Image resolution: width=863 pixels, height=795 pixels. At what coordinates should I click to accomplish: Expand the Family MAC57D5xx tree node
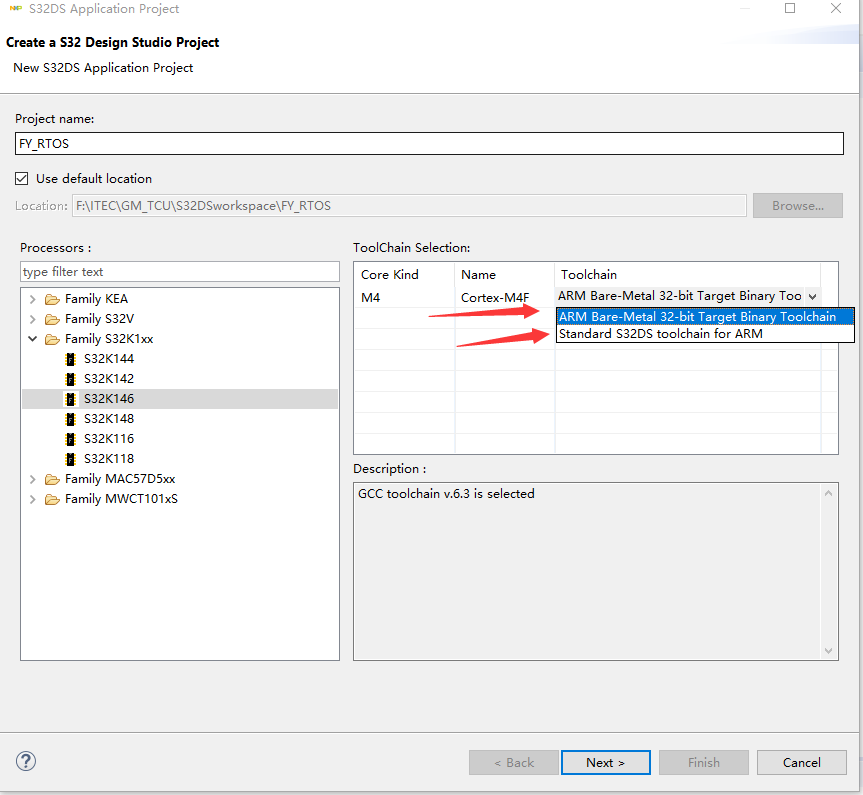click(x=32, y=480)
